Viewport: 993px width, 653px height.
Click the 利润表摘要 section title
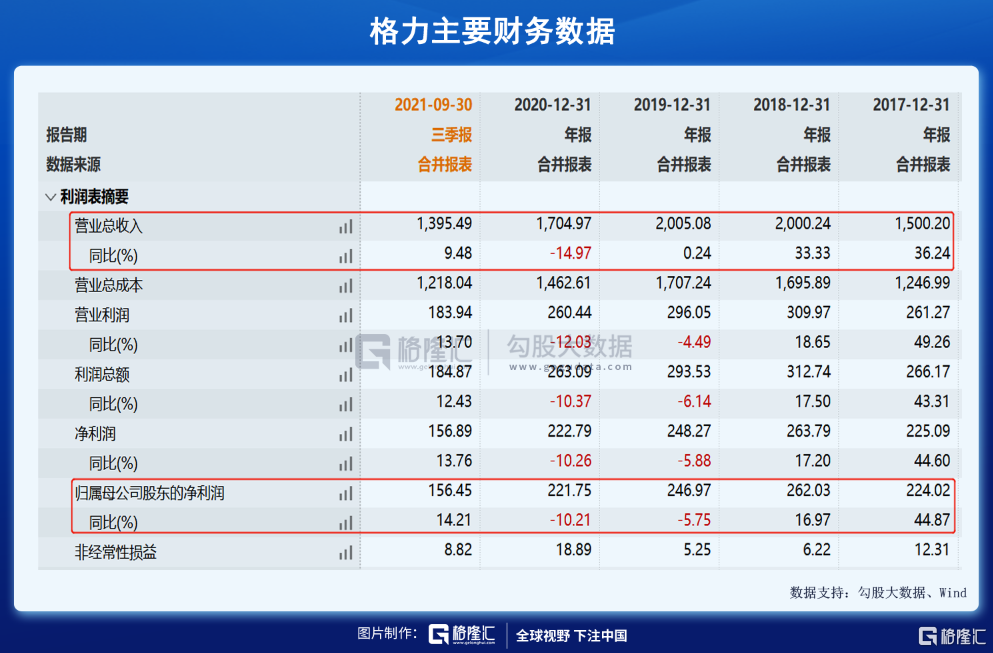94,197
